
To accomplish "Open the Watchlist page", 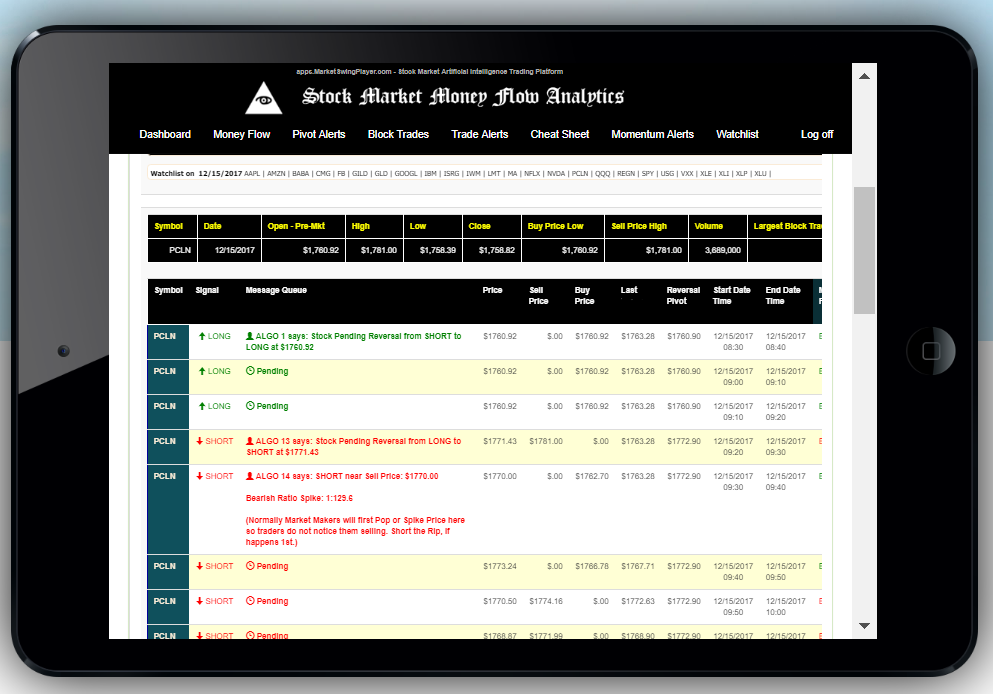I will tap(737, 134).
